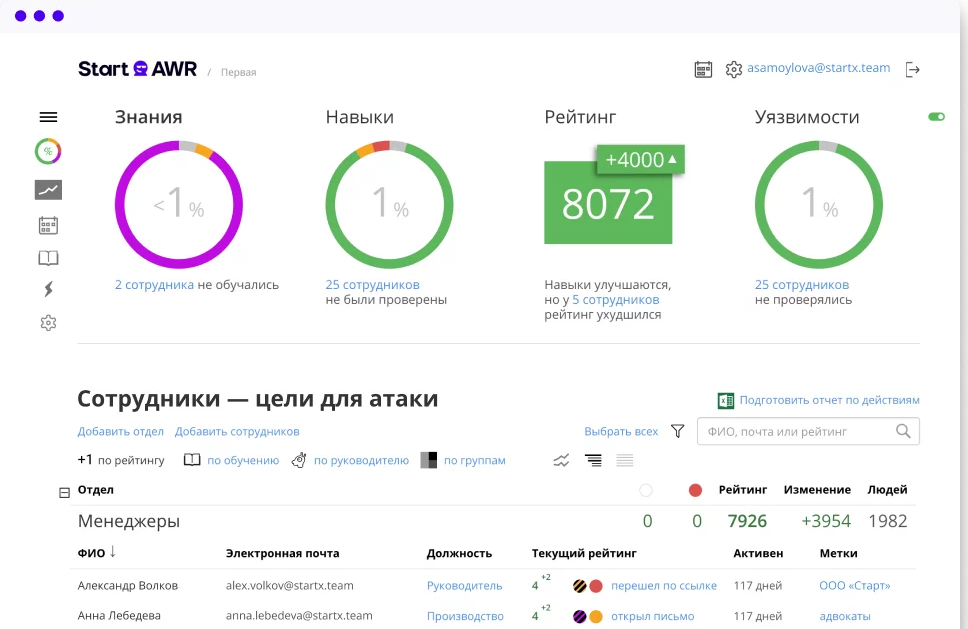Click '25 сотрудников' under Навыки
Viewport: 968px width, 629px height.
coord(372,285)
